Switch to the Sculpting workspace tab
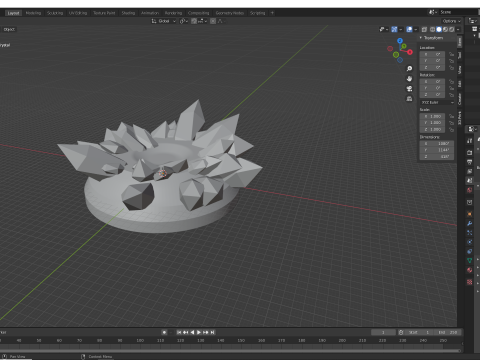 click(55, 13)
